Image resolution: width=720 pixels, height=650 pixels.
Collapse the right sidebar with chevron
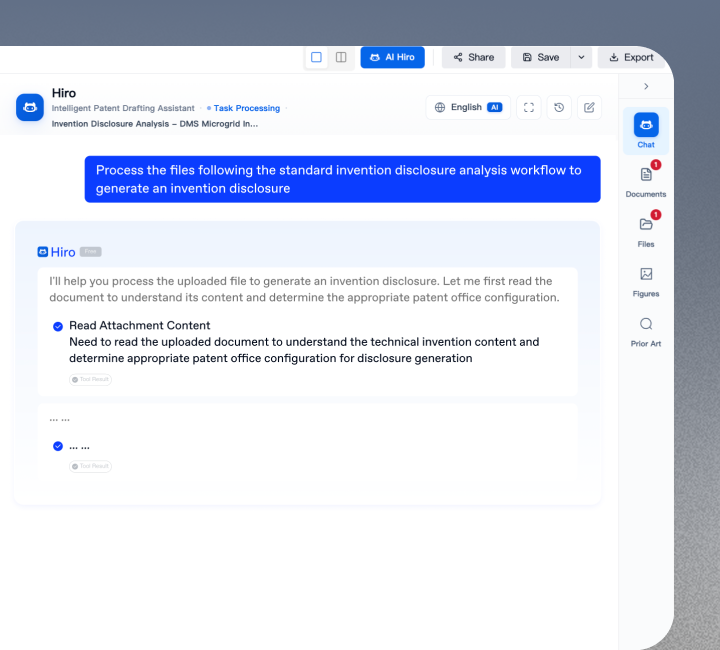(646, 87)
